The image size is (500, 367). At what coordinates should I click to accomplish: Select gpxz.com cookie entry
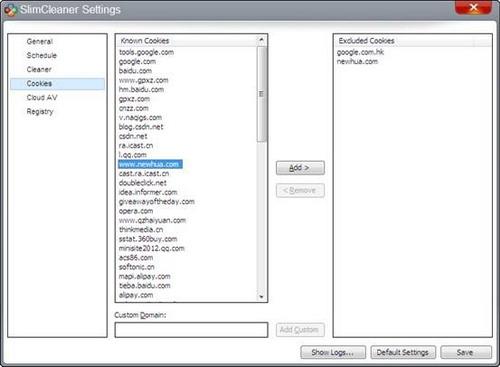click(134, 99)
